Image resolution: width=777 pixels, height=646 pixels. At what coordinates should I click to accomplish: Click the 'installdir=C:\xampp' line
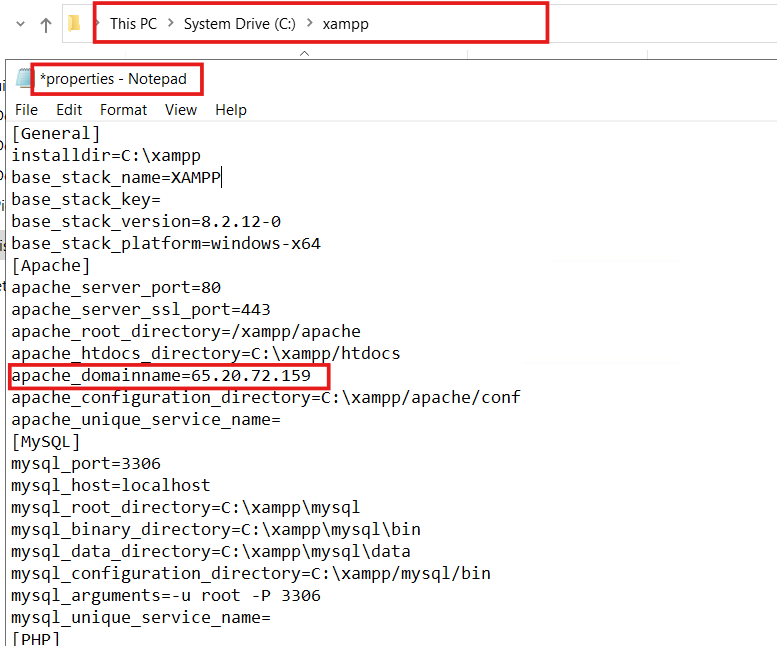coord(106,156)
